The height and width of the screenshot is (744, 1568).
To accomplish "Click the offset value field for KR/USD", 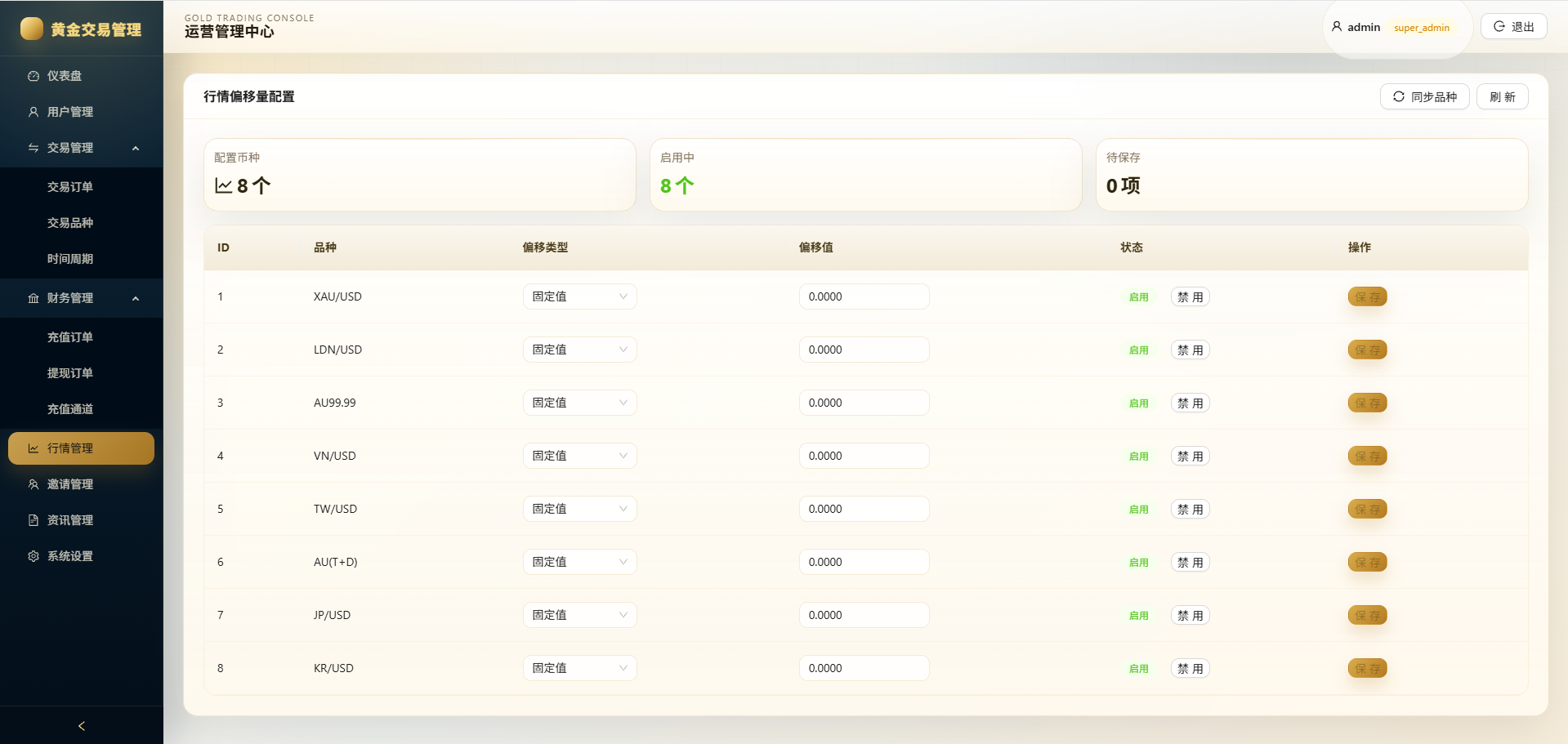I will pos(864,668).
